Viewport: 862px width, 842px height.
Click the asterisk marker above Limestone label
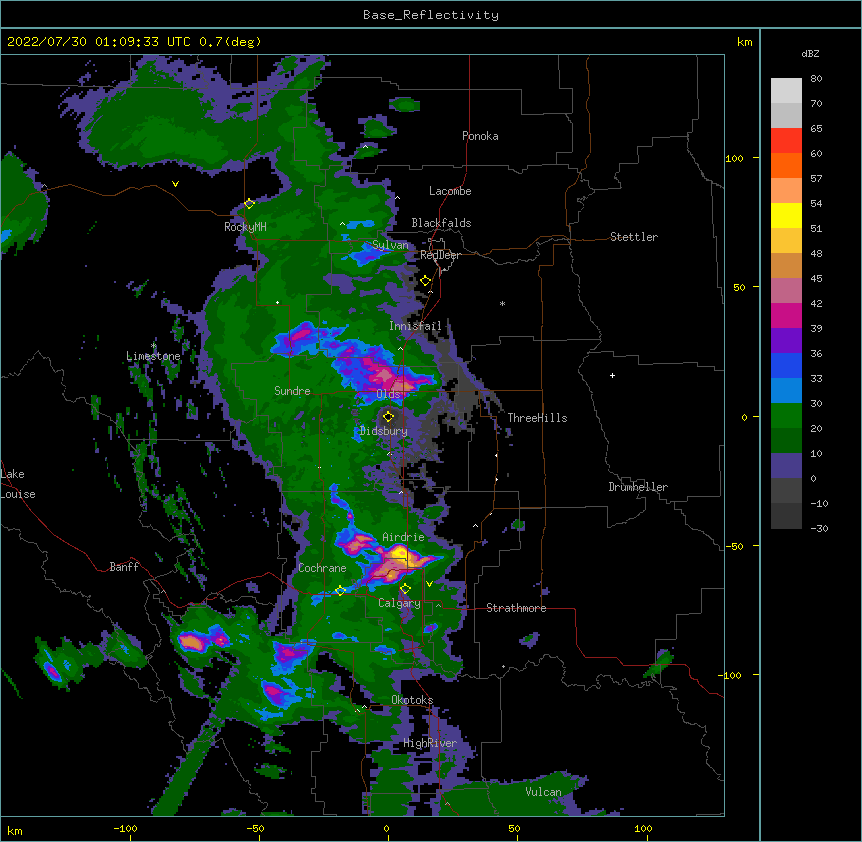(153, 346)
